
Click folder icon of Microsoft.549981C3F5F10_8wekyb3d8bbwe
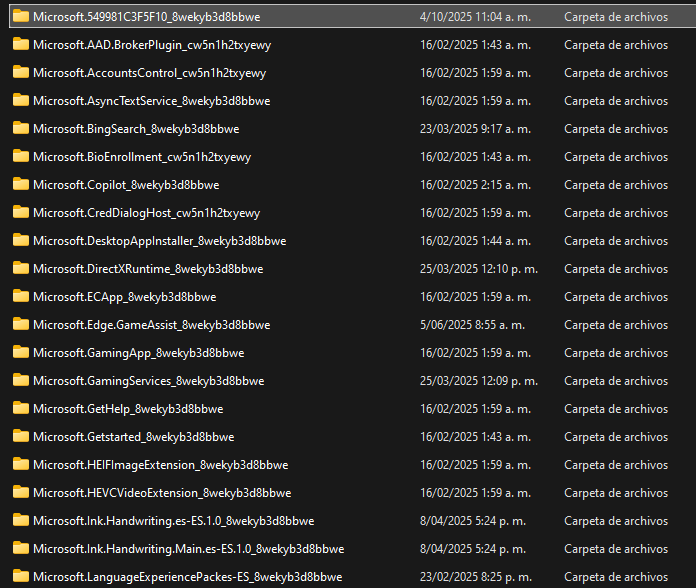pyautogui.click(x=20, y=16)
